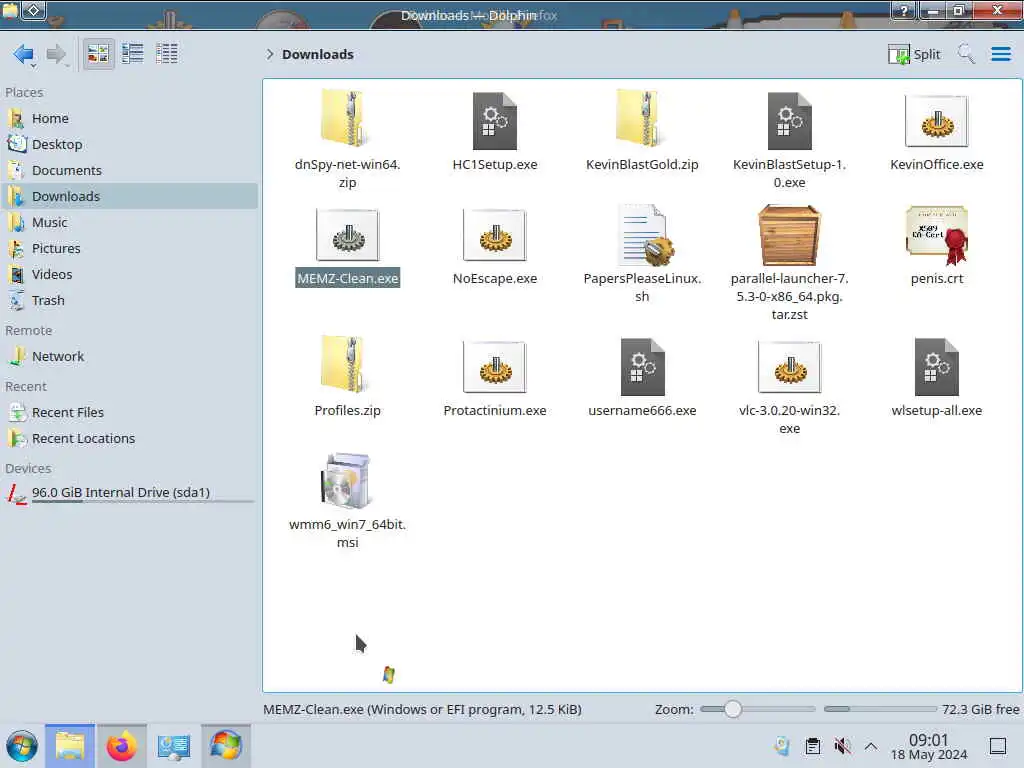Select dnSpy-net-win64.zip archive icon

click(347, 119)
